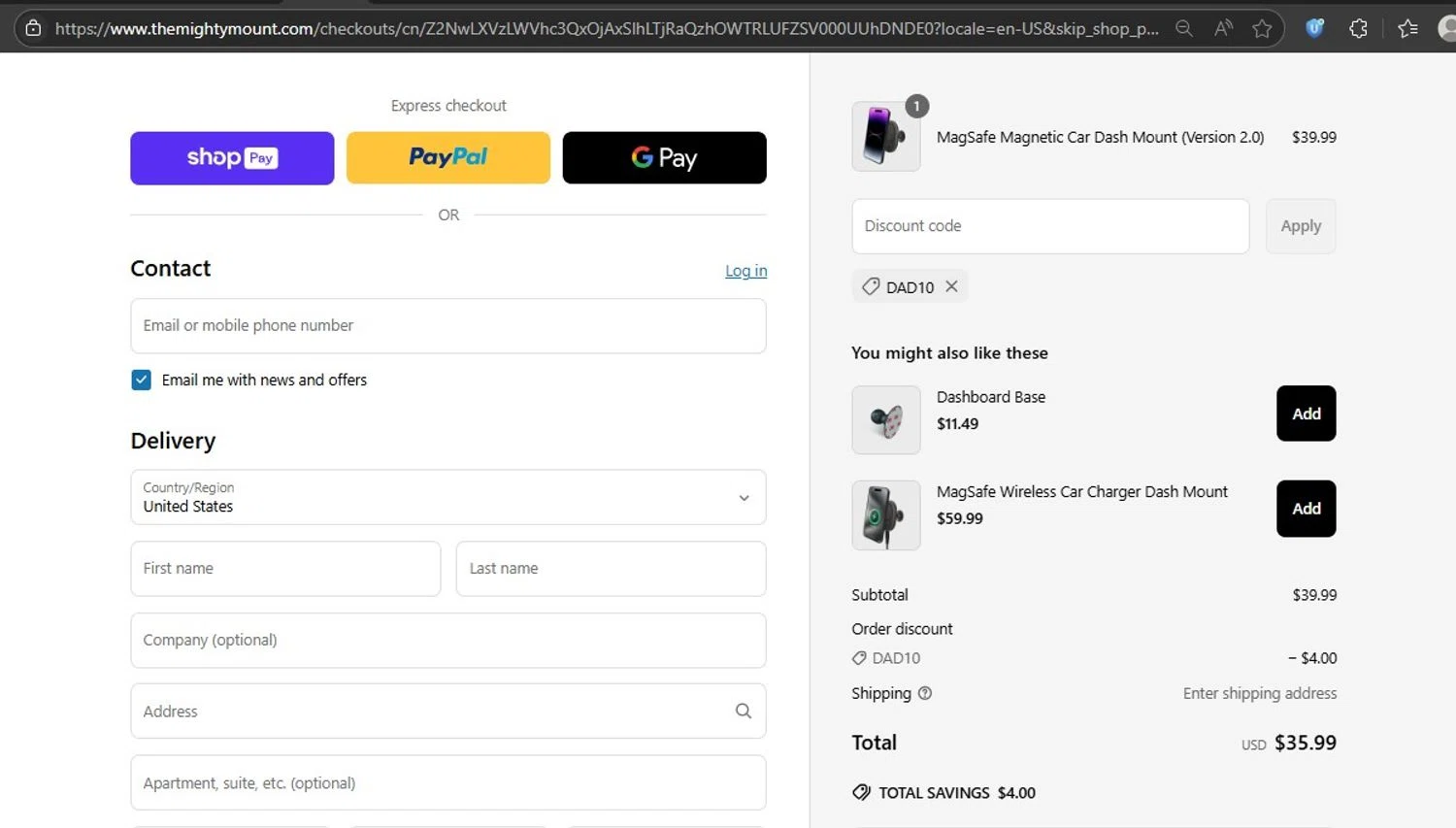
Task: Click the address search magnifier icon
Action: point(744,711)
